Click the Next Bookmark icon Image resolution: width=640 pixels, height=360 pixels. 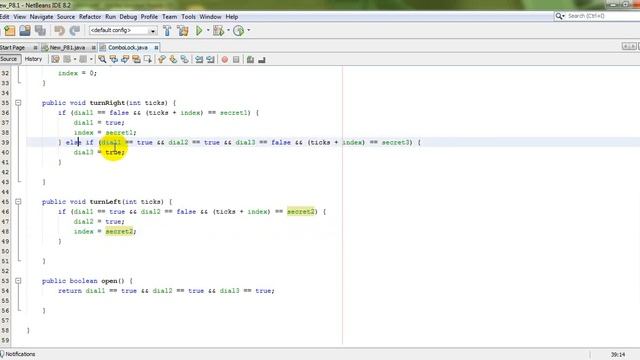pyautogui.click(x=173, y=60)
